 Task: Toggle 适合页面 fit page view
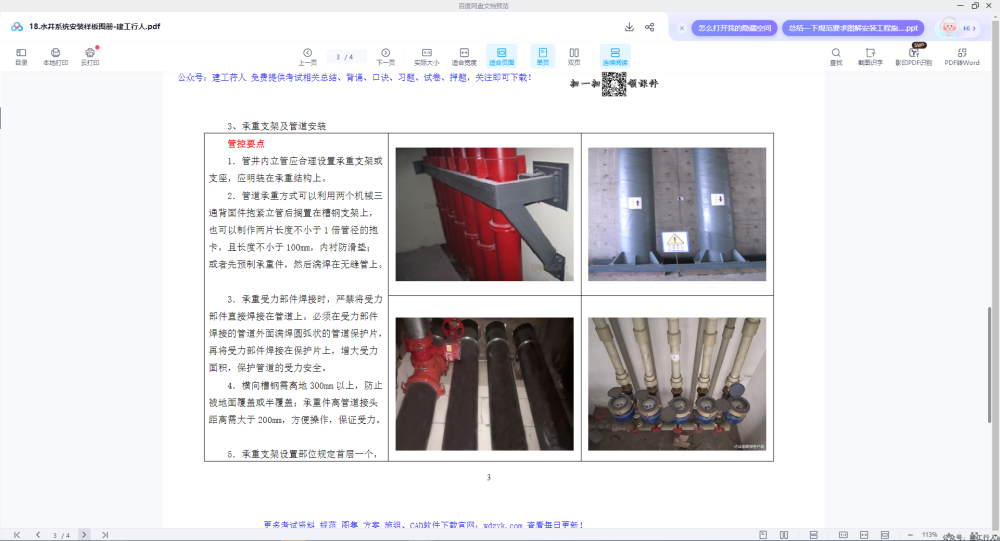[x=501, y=56]
